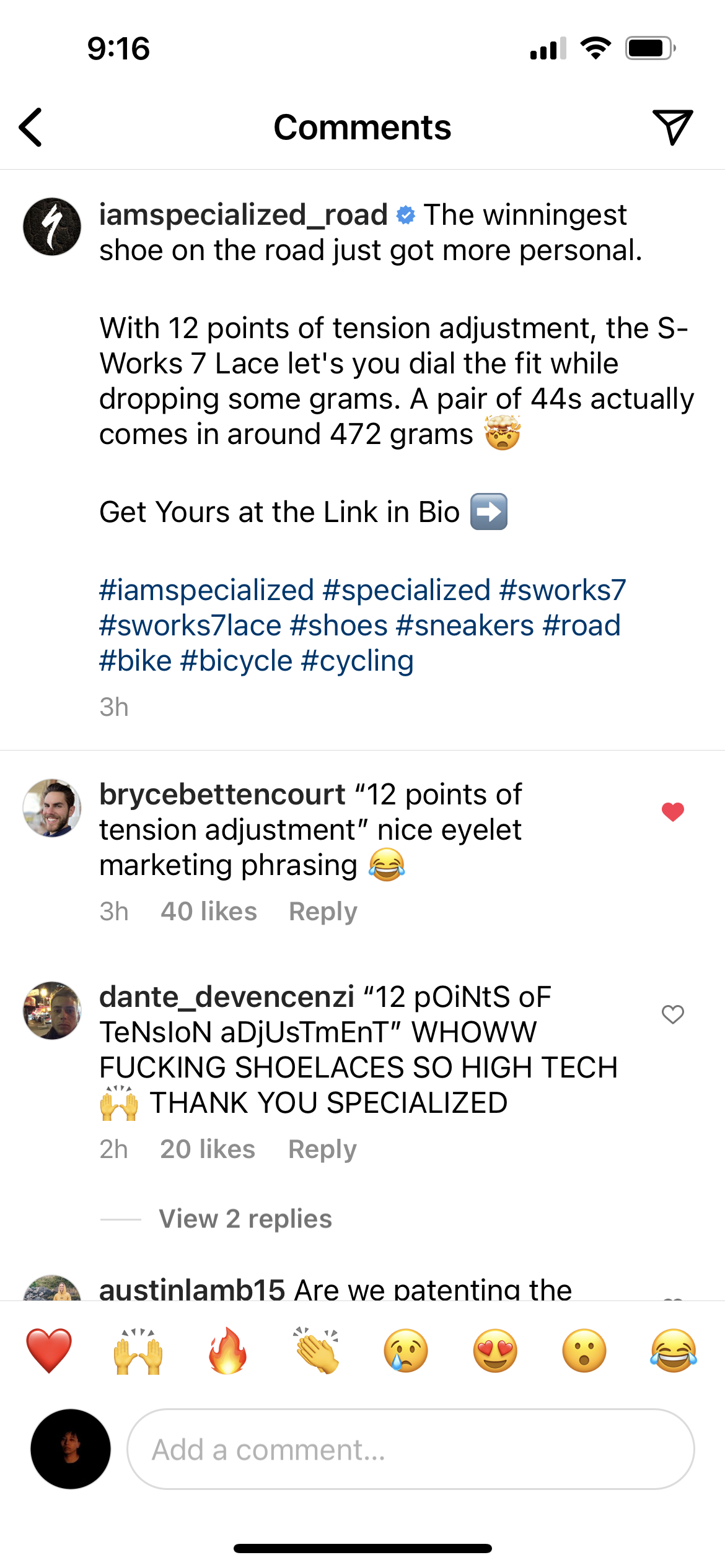This screenshot has height=1568, width=725.
Task: Open the share paper plane icon
Action: pos(672,127)
